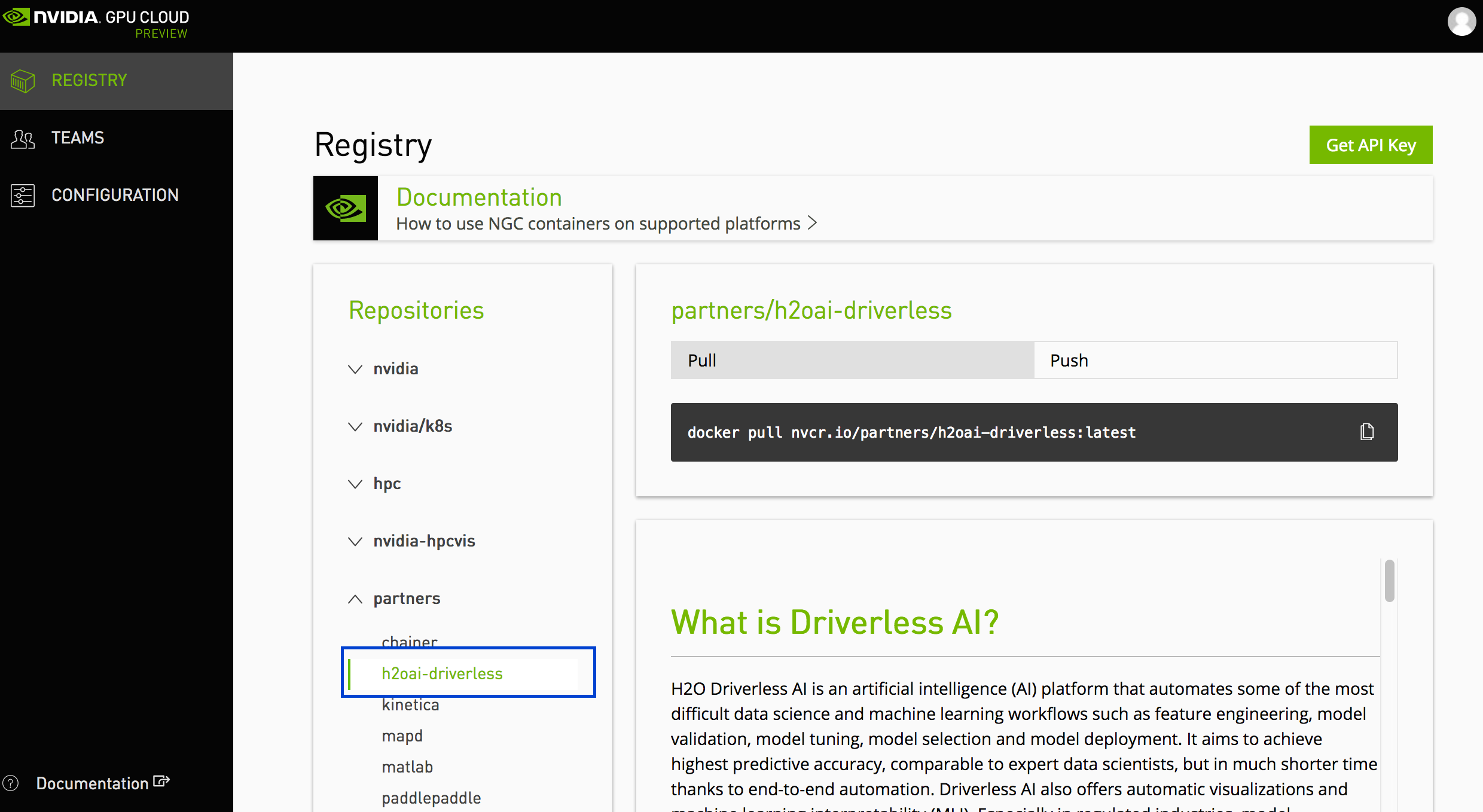Viewport: 1483px width, 812px height.
Task: Click the NVIDIA logo in Documentation banner
Action: tap(346, 208)
